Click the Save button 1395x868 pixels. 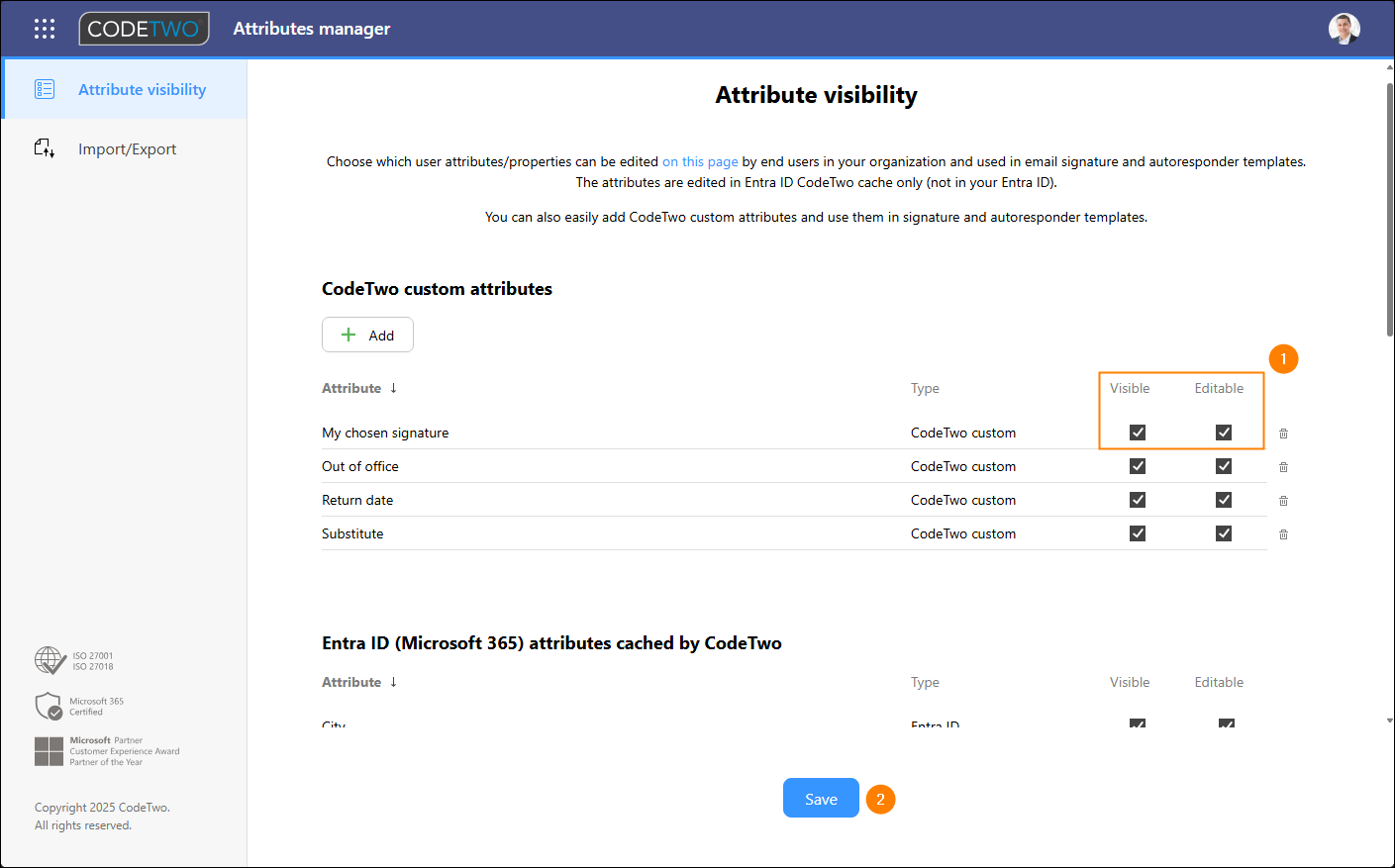click(x=821, y=799)
